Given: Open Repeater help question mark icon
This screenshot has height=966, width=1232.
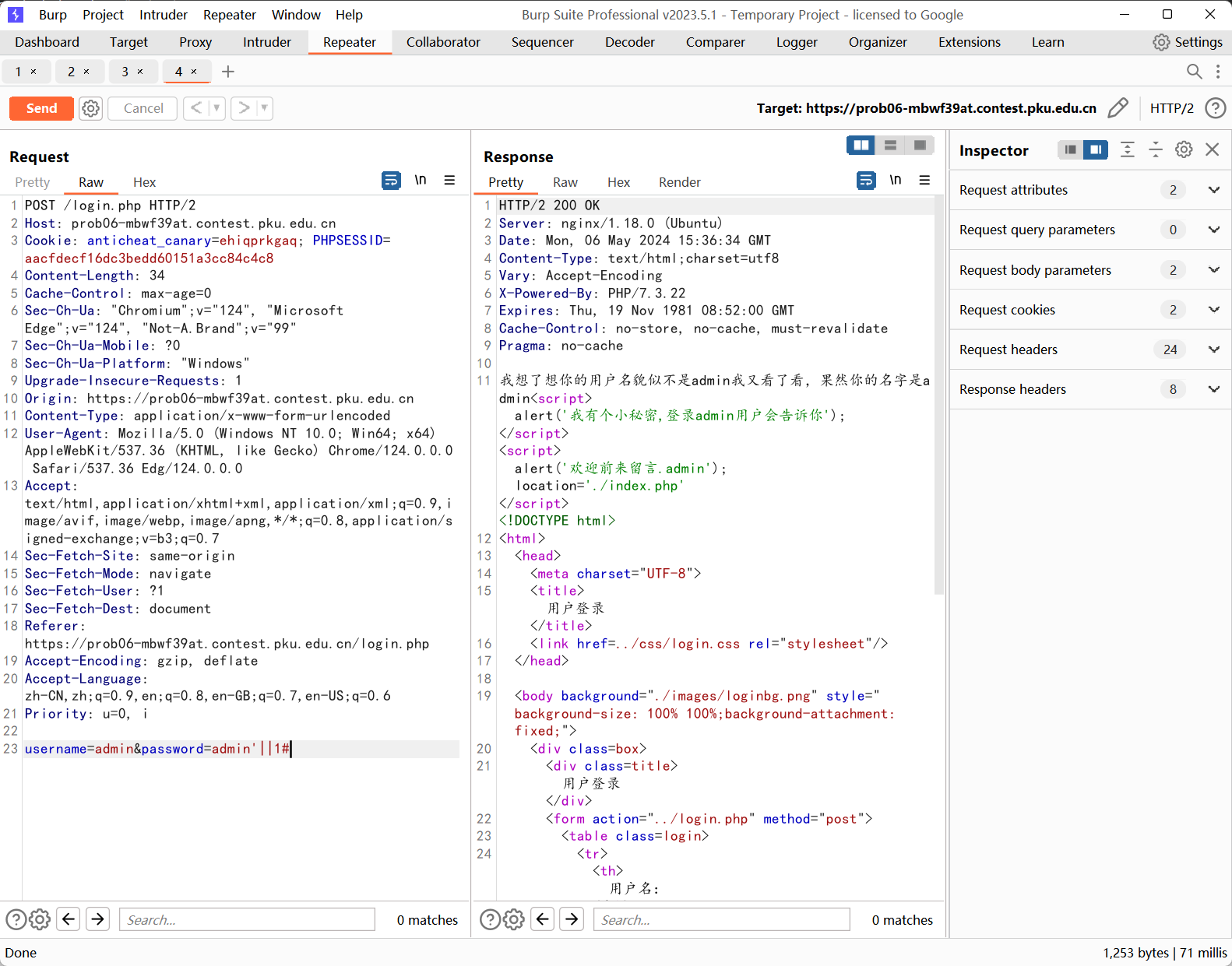Looking at the screenshot, I should tap(1215, 108).
